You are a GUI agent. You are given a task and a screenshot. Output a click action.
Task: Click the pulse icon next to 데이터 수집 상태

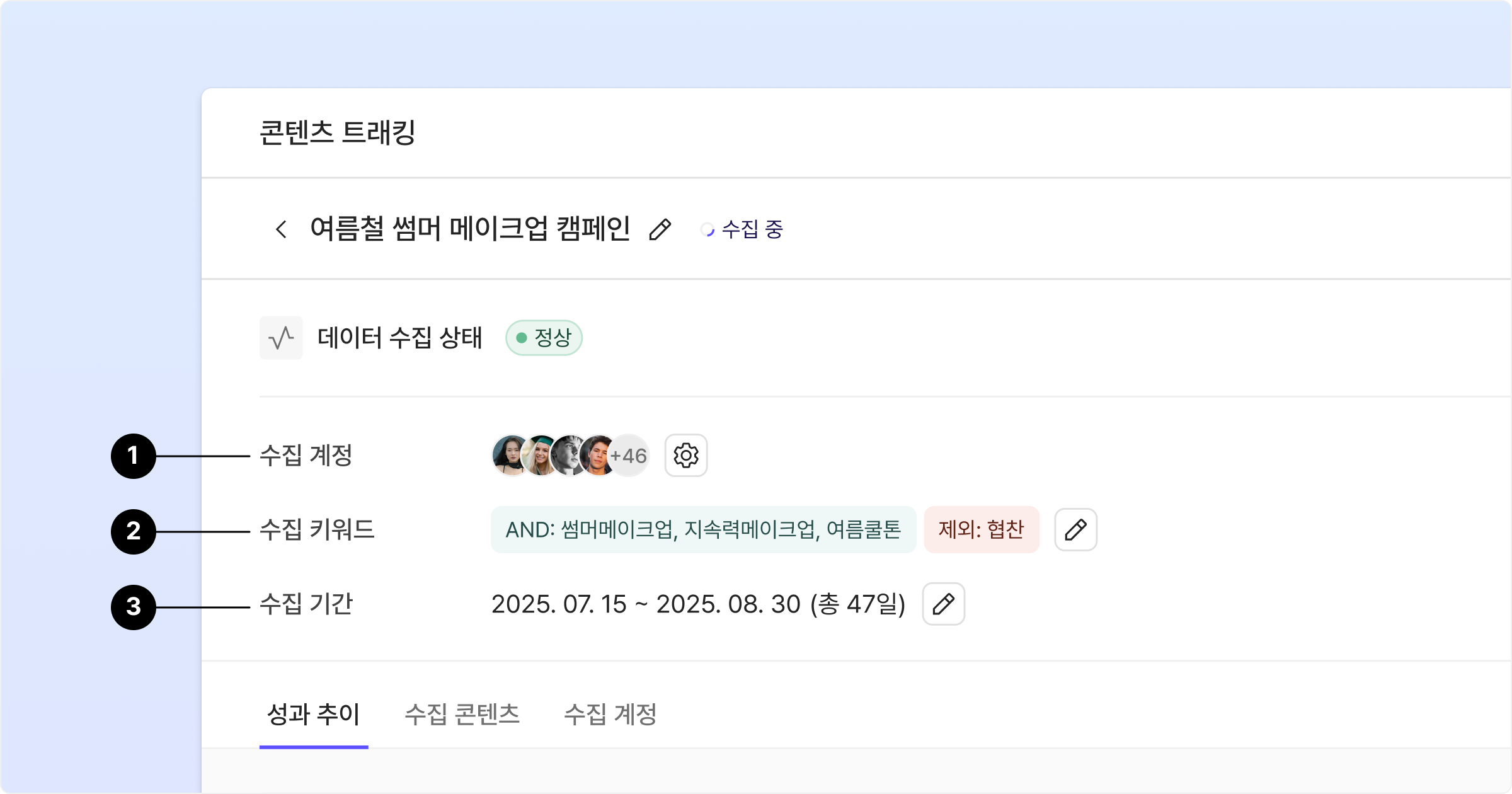pos(281,338)
